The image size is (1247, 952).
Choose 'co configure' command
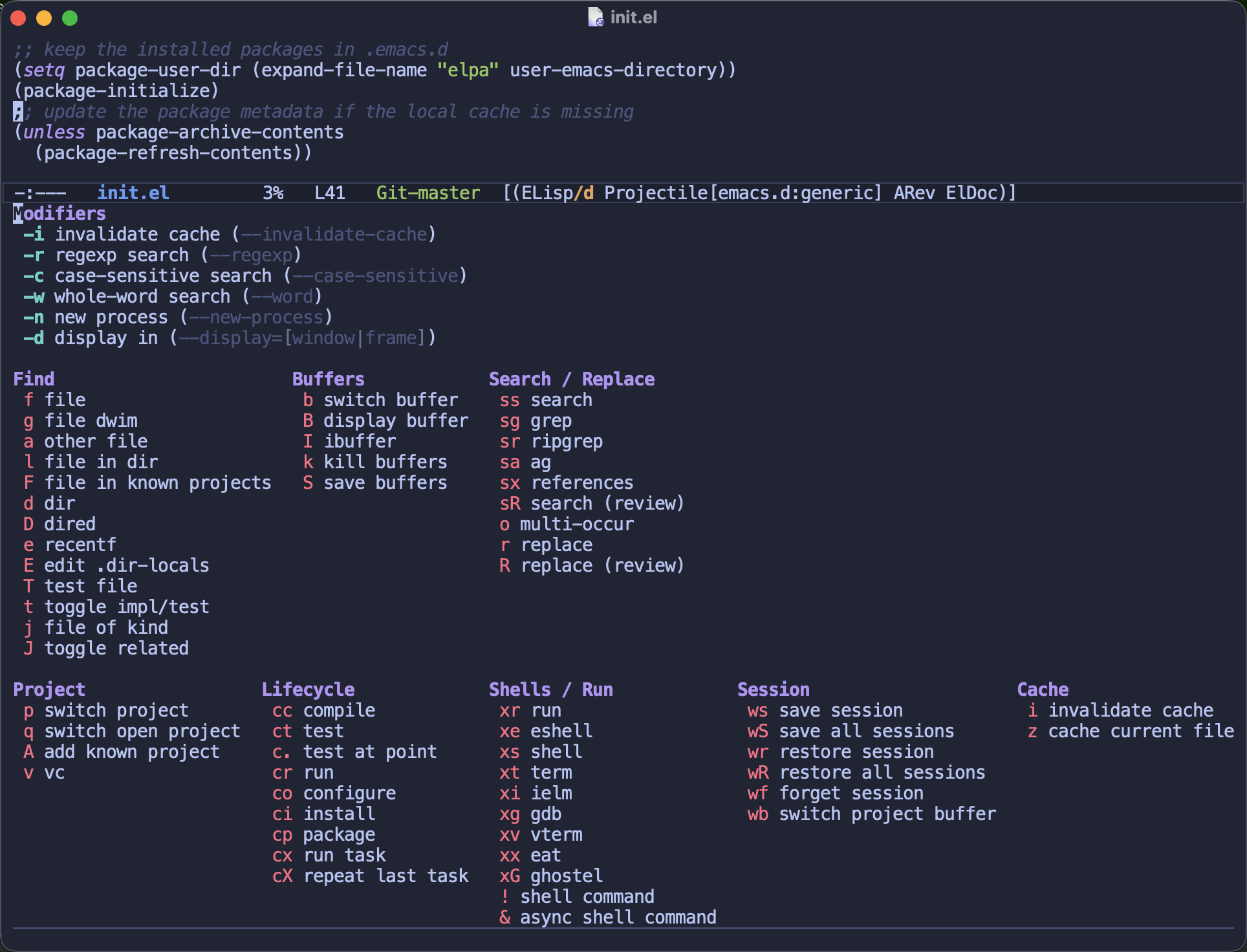(334, 793)
